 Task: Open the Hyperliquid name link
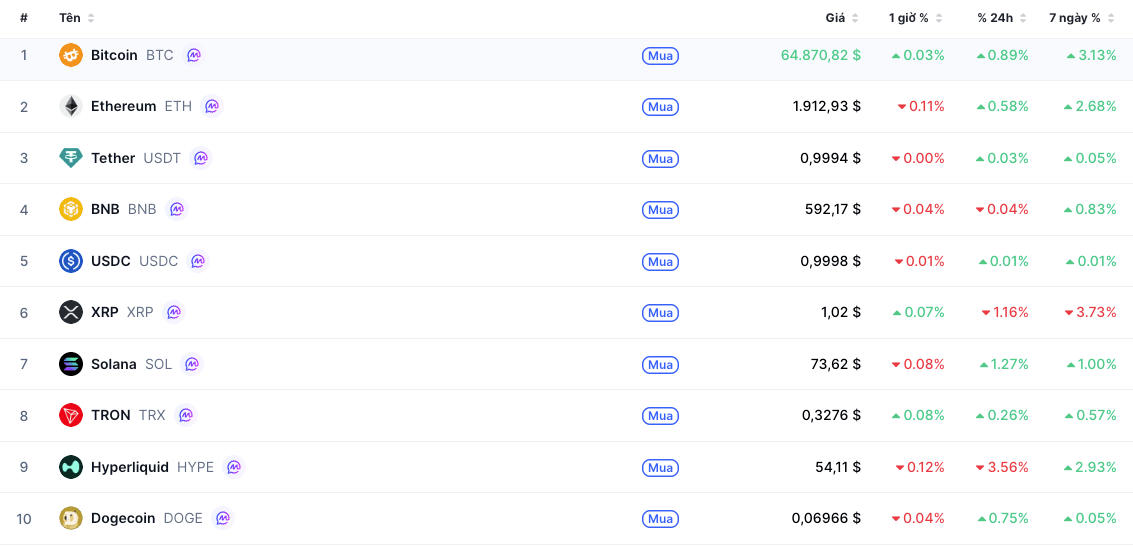[130, 467]
